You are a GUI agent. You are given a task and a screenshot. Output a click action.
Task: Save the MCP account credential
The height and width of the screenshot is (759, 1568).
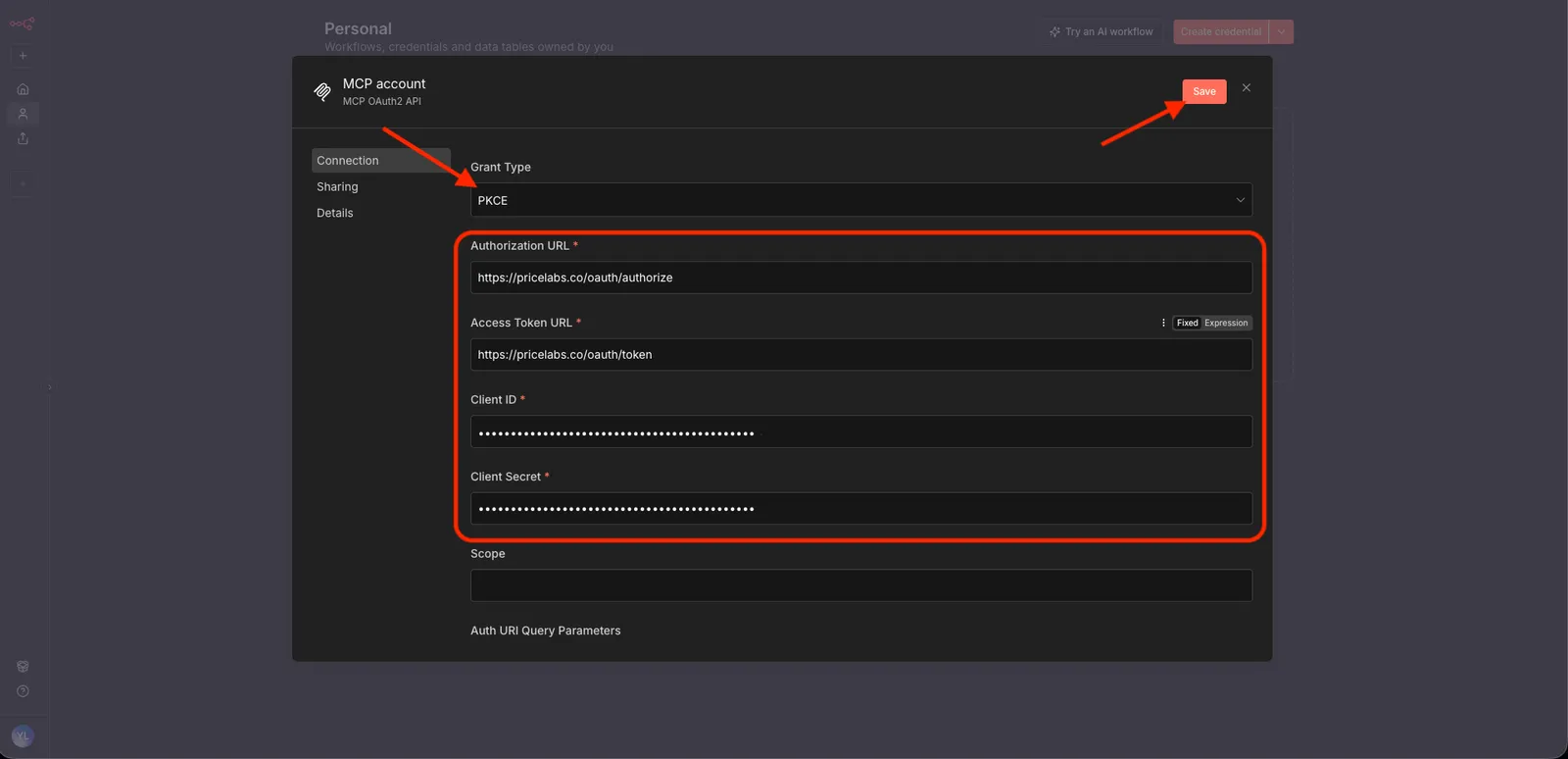pyautogui.click(x=1204, y=91)
